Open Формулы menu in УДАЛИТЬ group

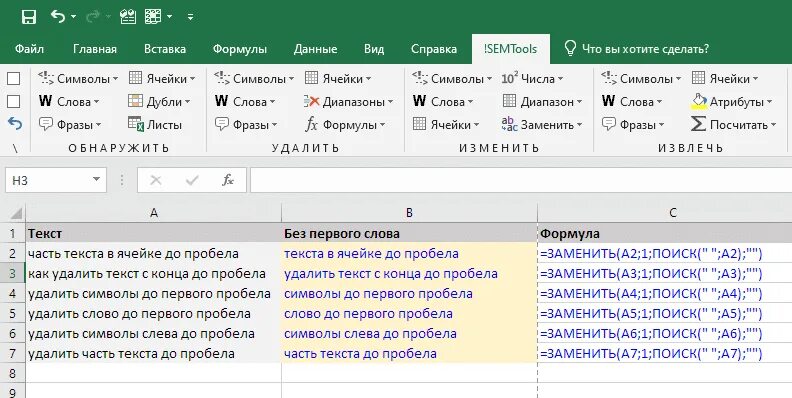[345, 124]
